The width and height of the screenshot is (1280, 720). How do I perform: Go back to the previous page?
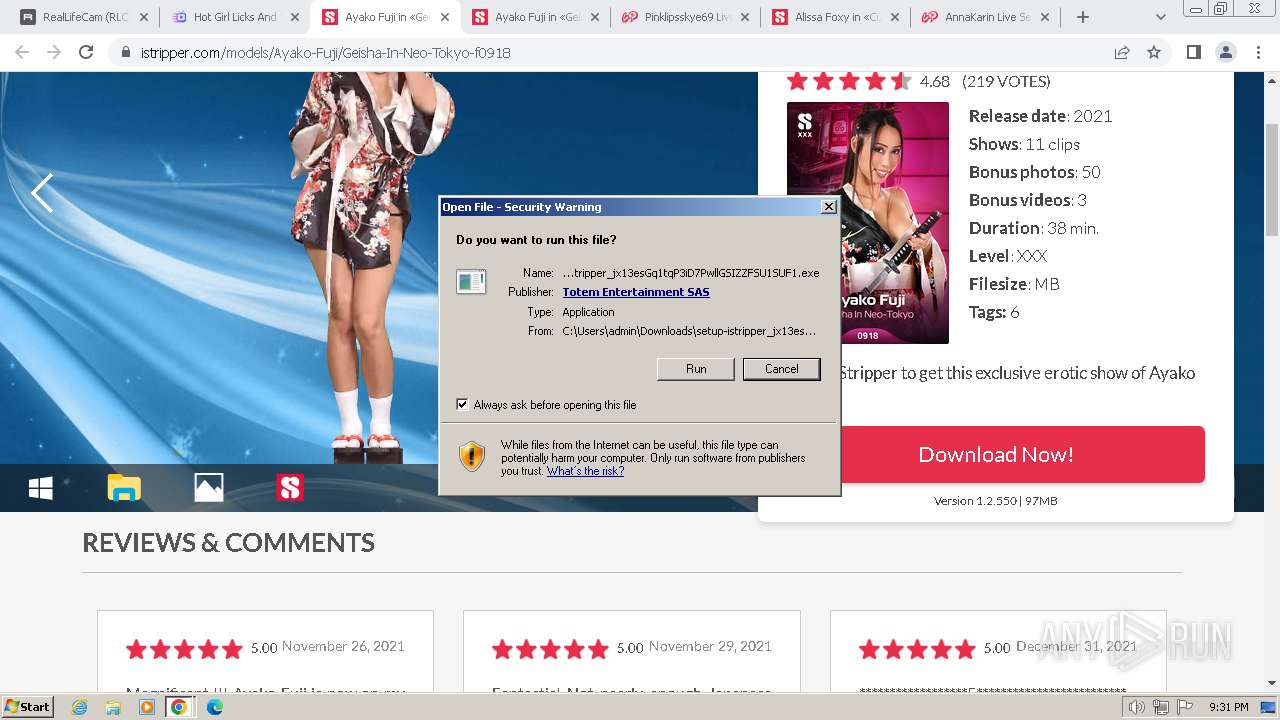pos(22,52)
